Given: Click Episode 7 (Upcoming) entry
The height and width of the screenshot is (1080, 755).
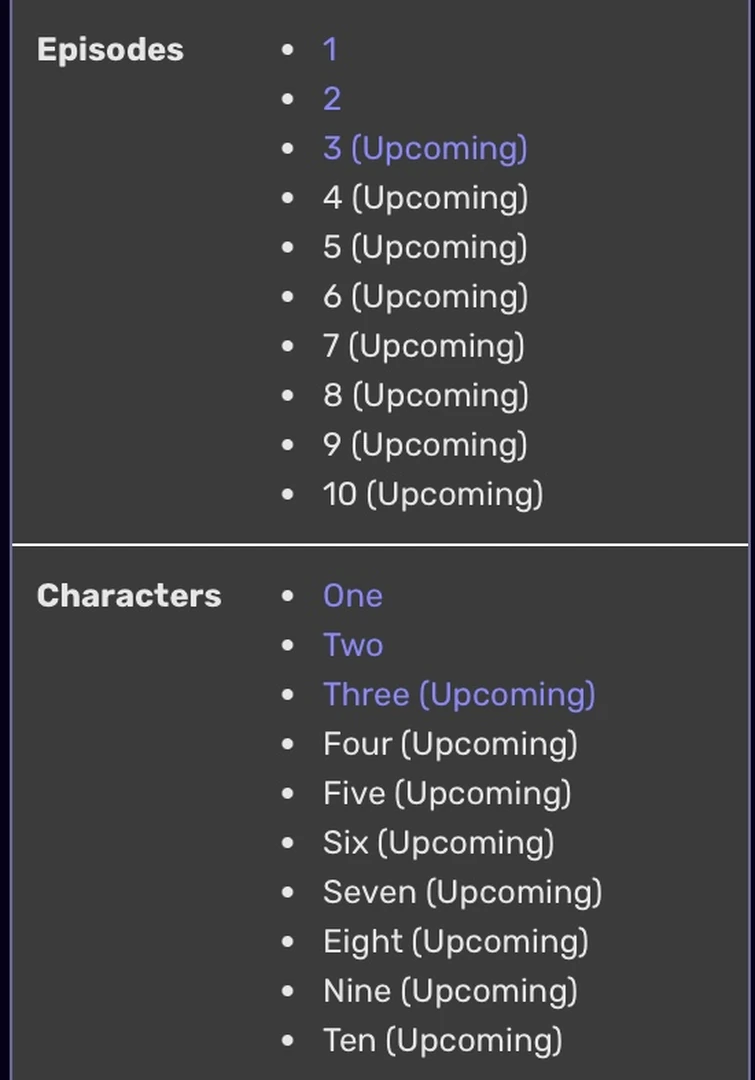Looking at the screenshot, I should pos(424,346).
